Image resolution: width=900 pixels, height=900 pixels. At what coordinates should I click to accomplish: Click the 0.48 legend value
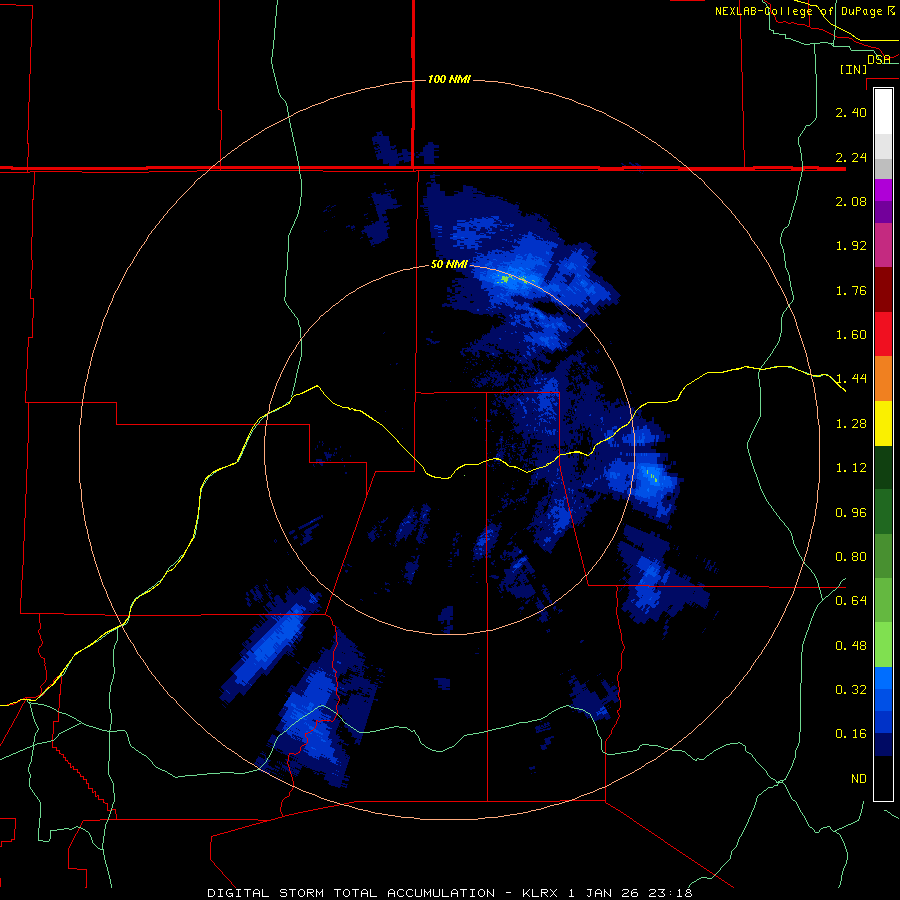[851, 646]
